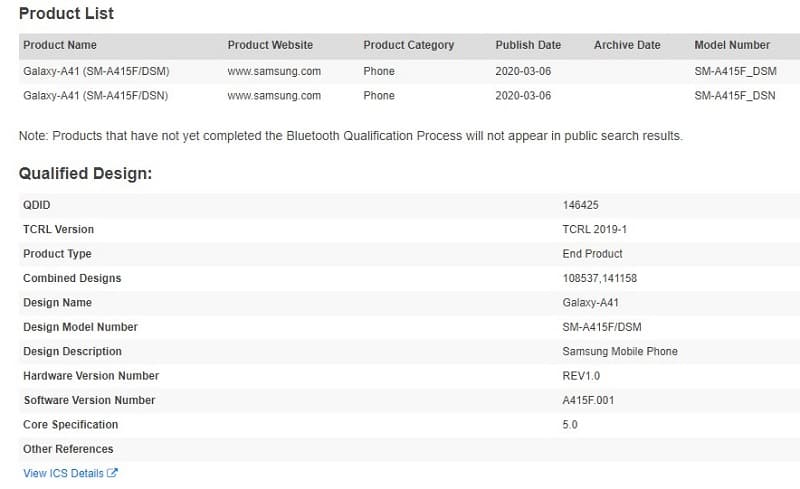Click the external-link icon beside View ICS Details
Screen dimensions: 800x489
point(112,473)
